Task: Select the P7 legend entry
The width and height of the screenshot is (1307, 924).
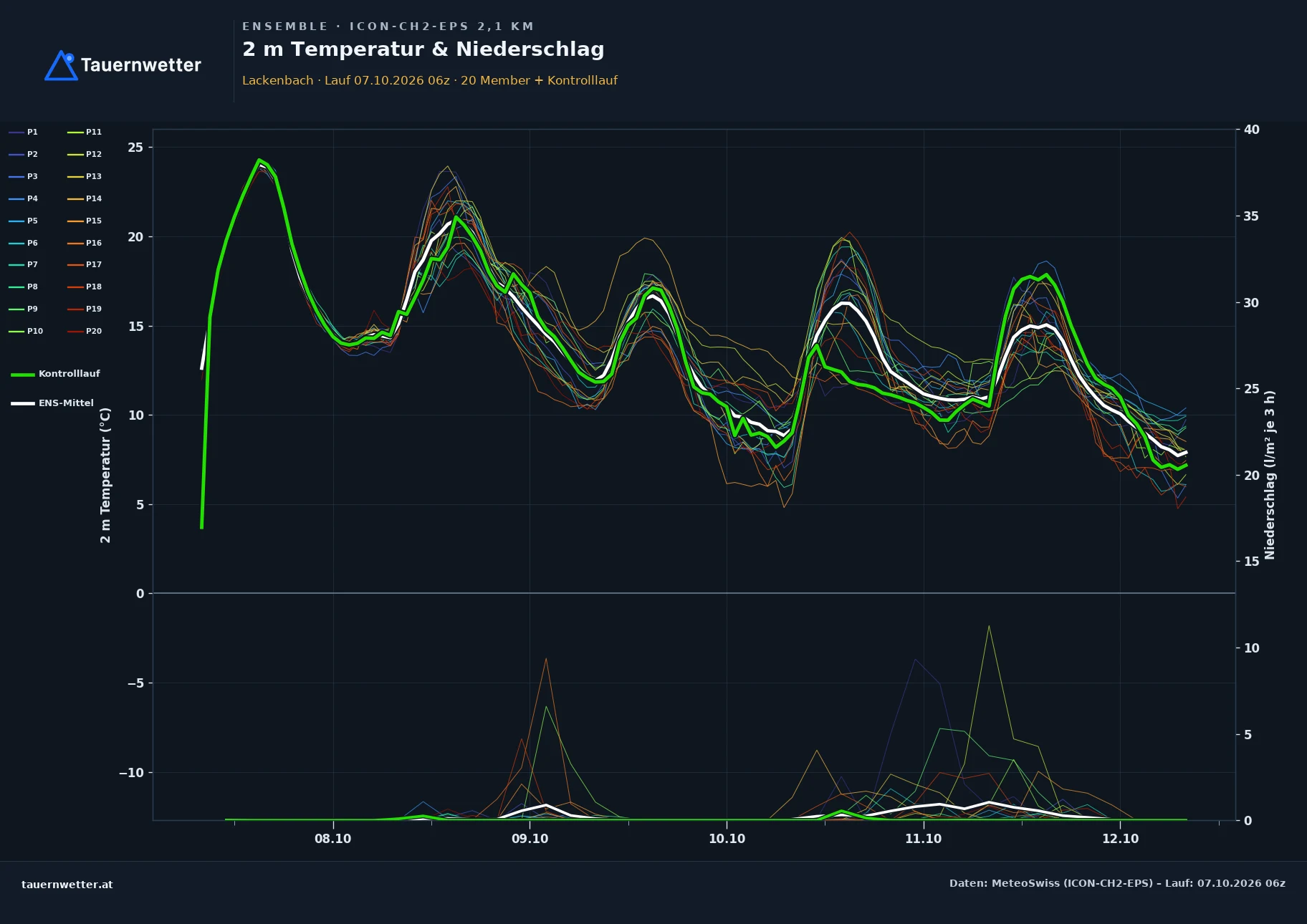Action: click(x=24, y=264)
